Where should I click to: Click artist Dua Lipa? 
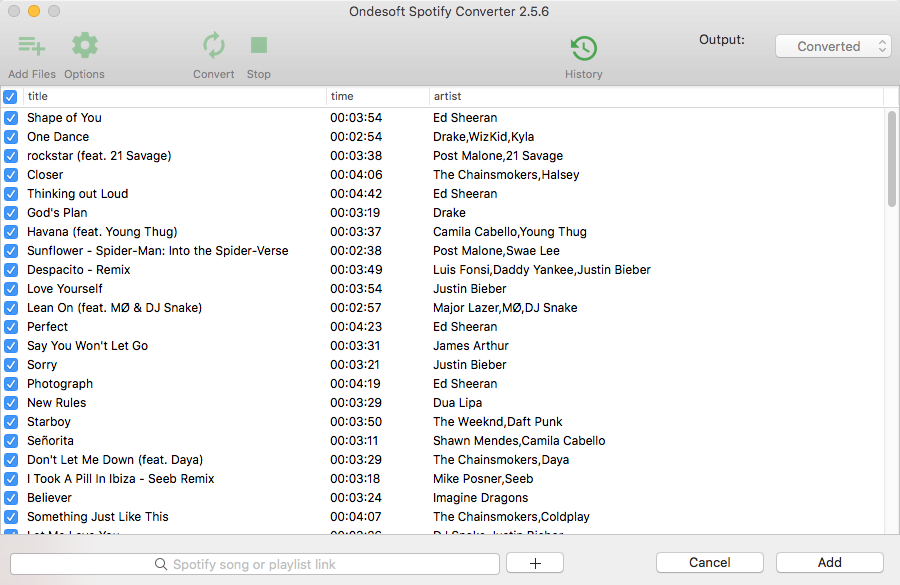(457, 403)
